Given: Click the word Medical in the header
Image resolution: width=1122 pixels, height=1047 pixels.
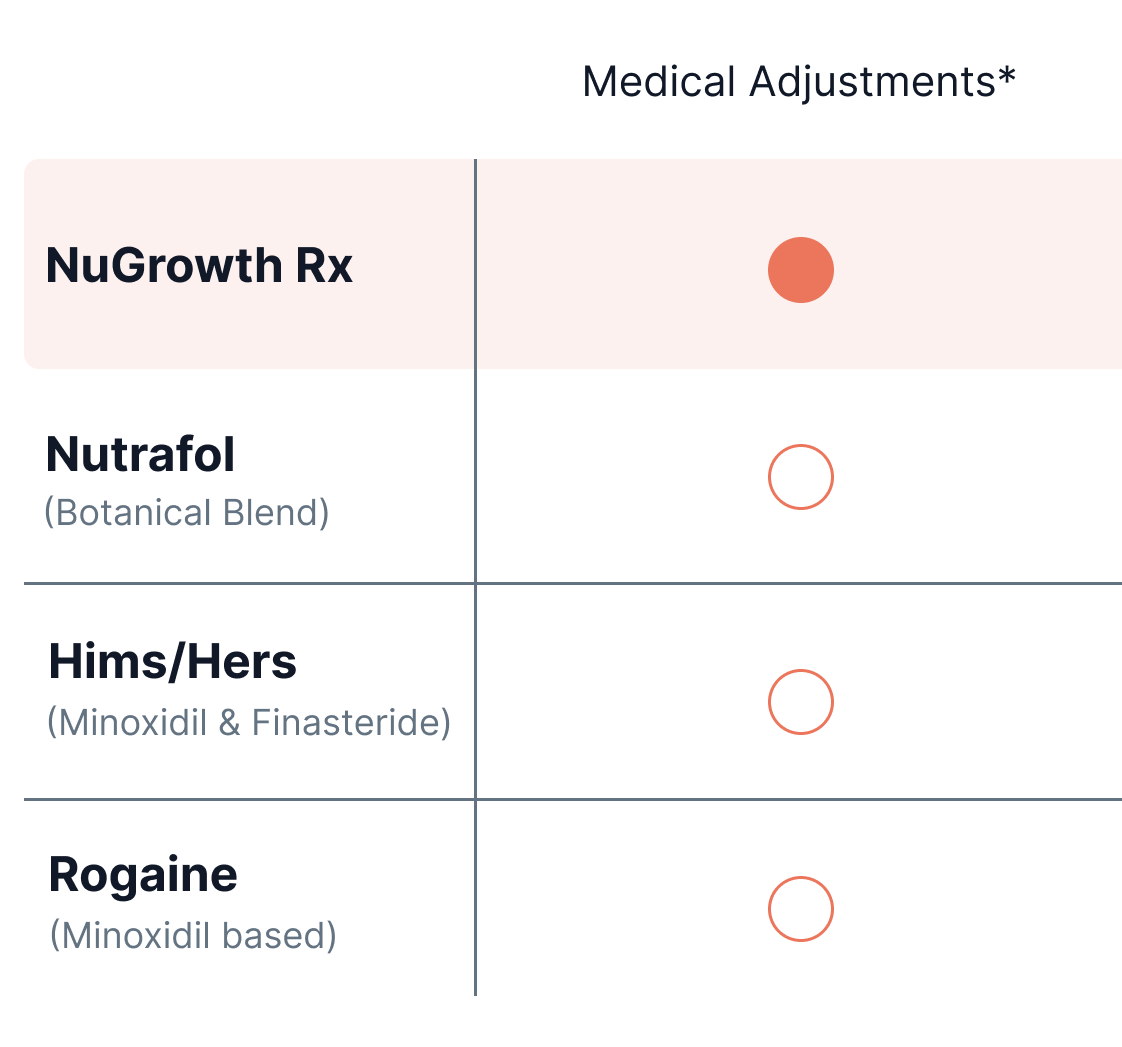Looking at the screenshot, I should (x=659, y=82).
